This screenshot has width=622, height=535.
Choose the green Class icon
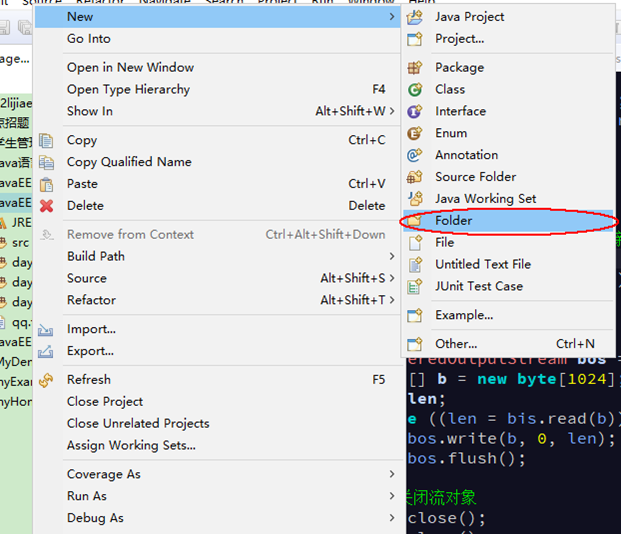point(415,90)
